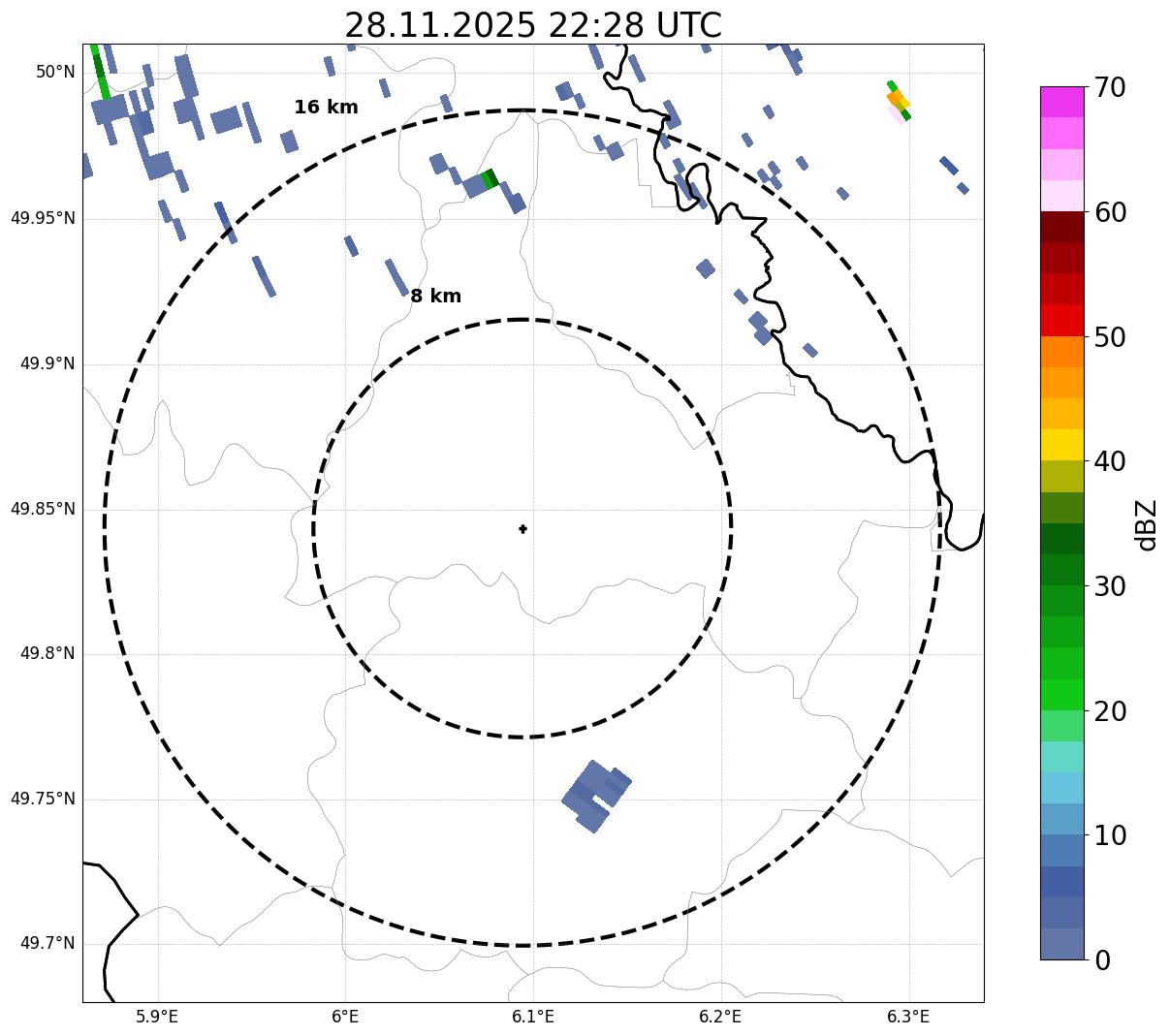The height and width of the screenshot is (1036, 1170).
Task: Click the longitude label "6.3°E"
Action: [908, 1017]
